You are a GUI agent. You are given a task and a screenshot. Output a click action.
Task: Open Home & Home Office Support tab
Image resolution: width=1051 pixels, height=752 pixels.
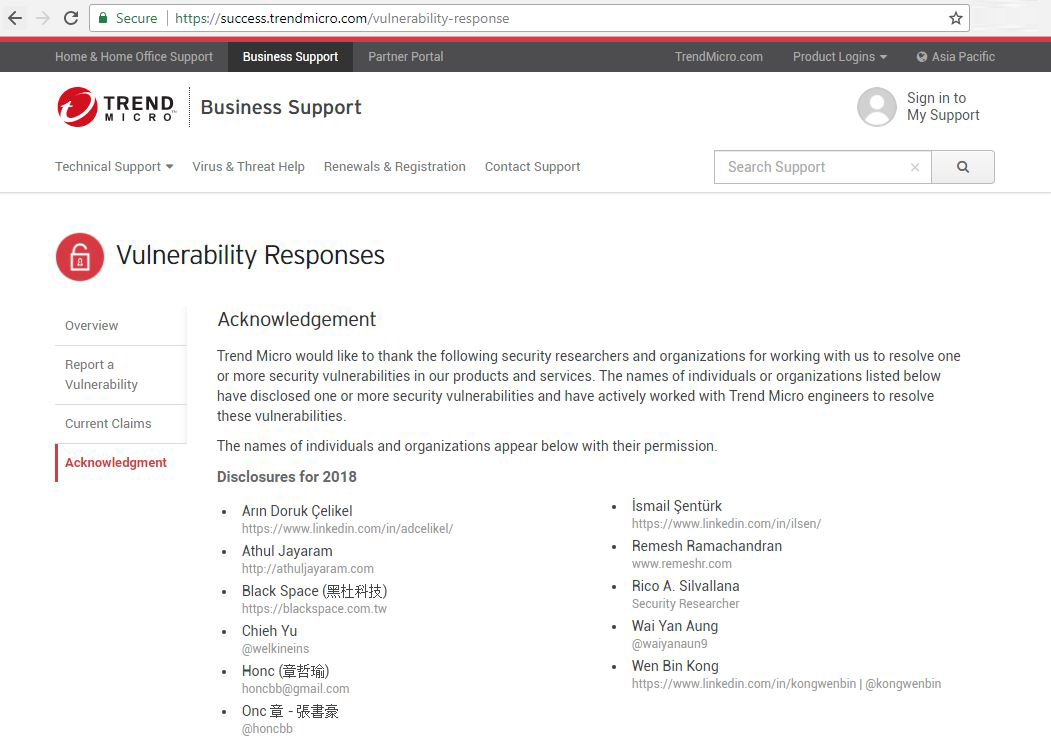tap(134, 57)
